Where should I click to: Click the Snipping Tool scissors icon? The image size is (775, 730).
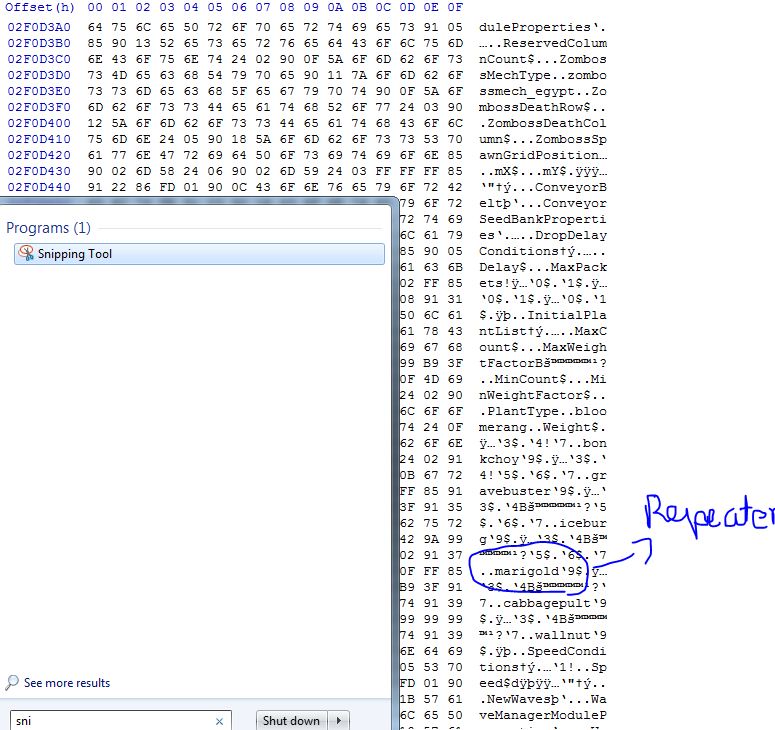click(26, 254)
